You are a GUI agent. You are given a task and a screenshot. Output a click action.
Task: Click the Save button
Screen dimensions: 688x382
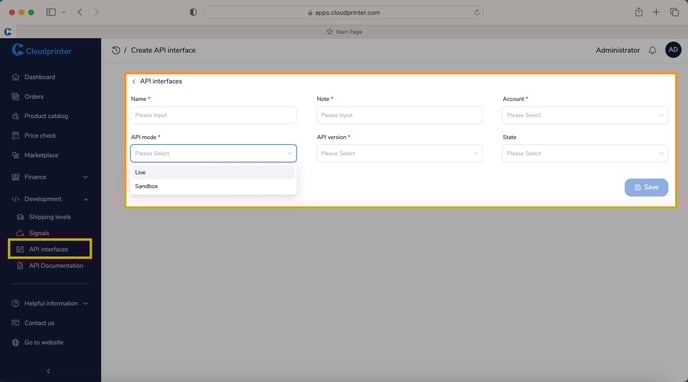click(x=646, y=187)
